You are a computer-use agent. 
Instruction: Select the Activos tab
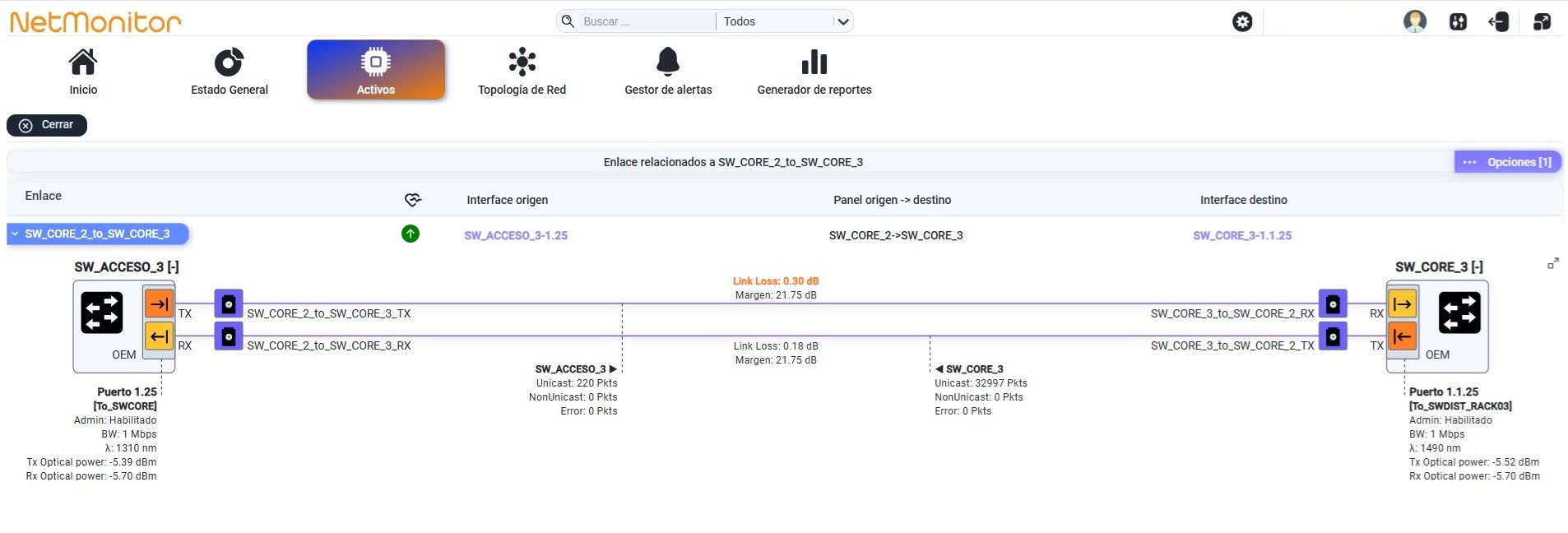[376, 71]
